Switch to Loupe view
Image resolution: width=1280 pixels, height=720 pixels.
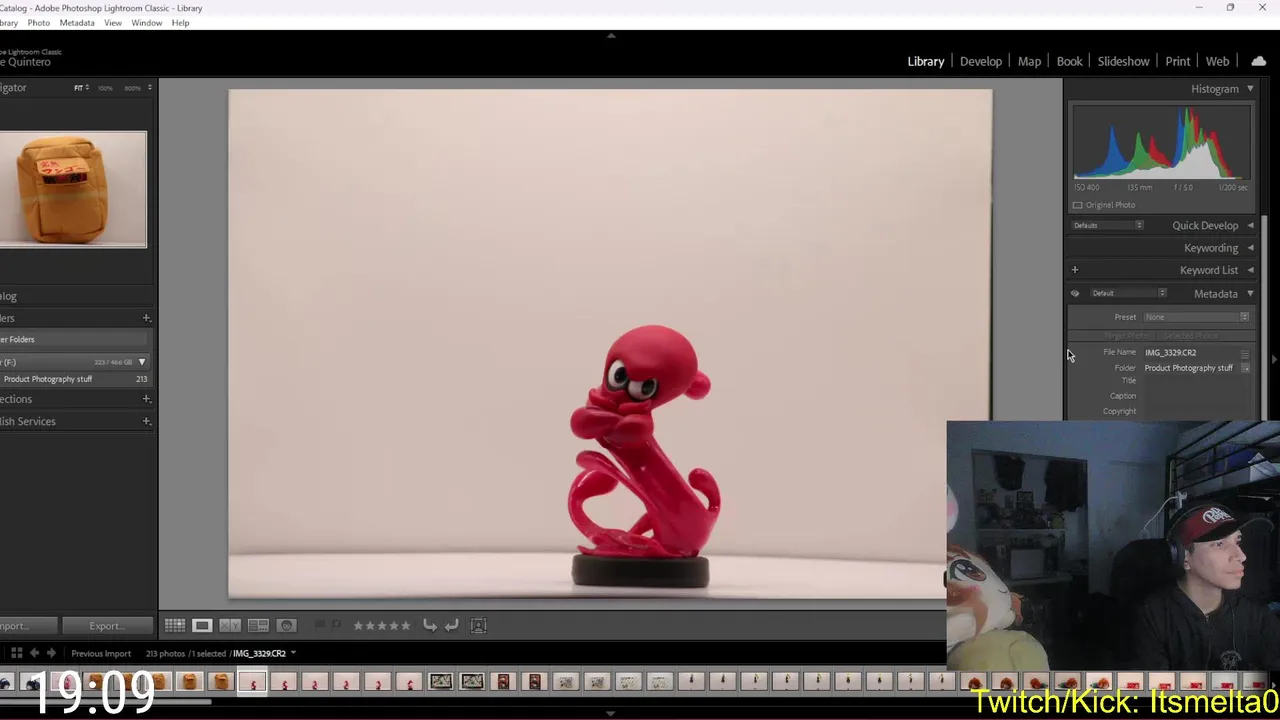pos(202,625)
